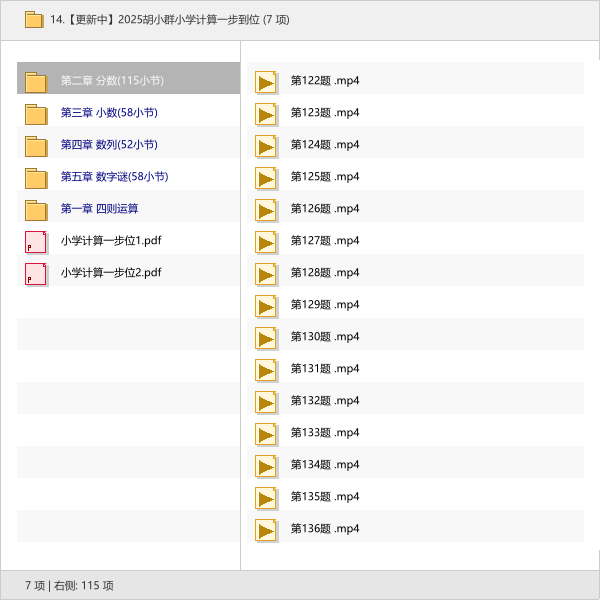
Task: Select the file 第135题 .mp4
Action: 324,497
